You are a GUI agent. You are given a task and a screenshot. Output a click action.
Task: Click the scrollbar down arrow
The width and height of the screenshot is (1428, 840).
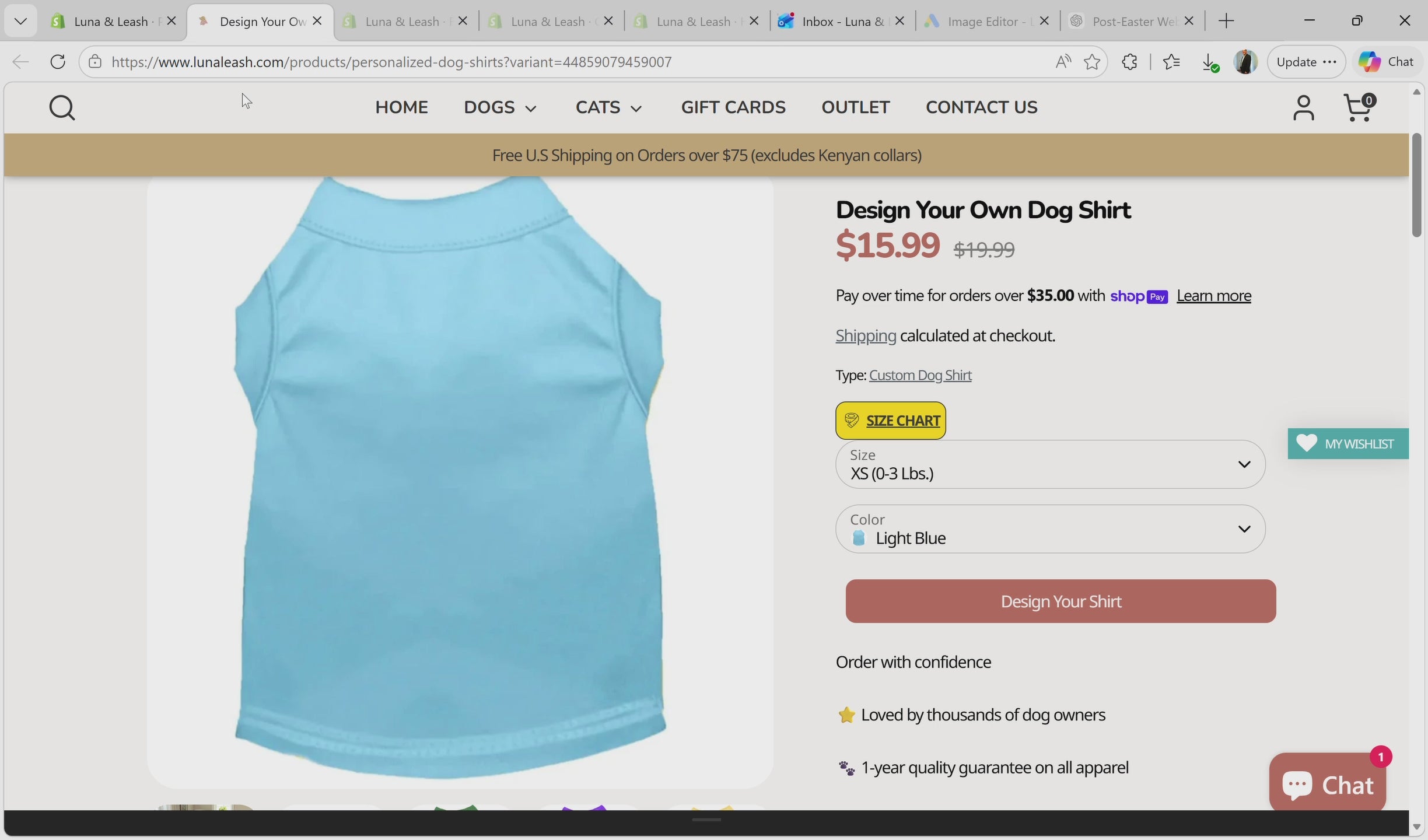coord(1416,827)
